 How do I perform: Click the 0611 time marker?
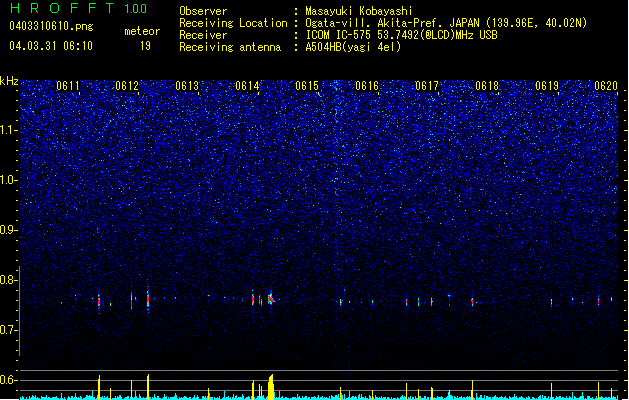[68, 86]
